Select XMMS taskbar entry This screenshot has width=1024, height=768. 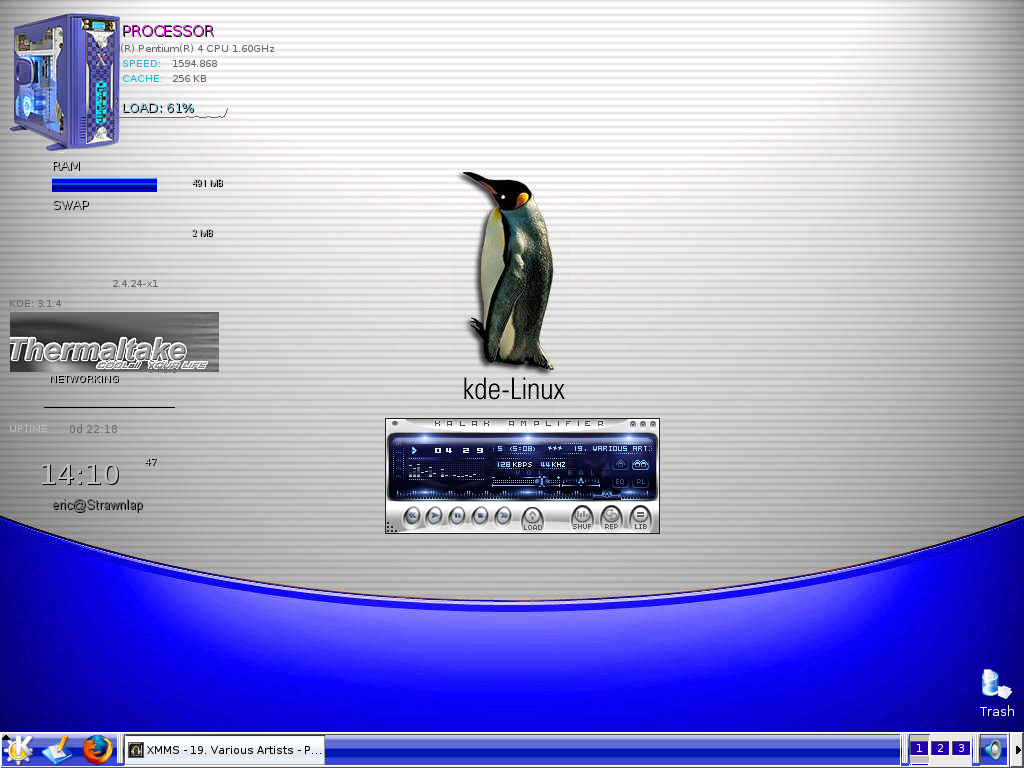click(225, 750)
